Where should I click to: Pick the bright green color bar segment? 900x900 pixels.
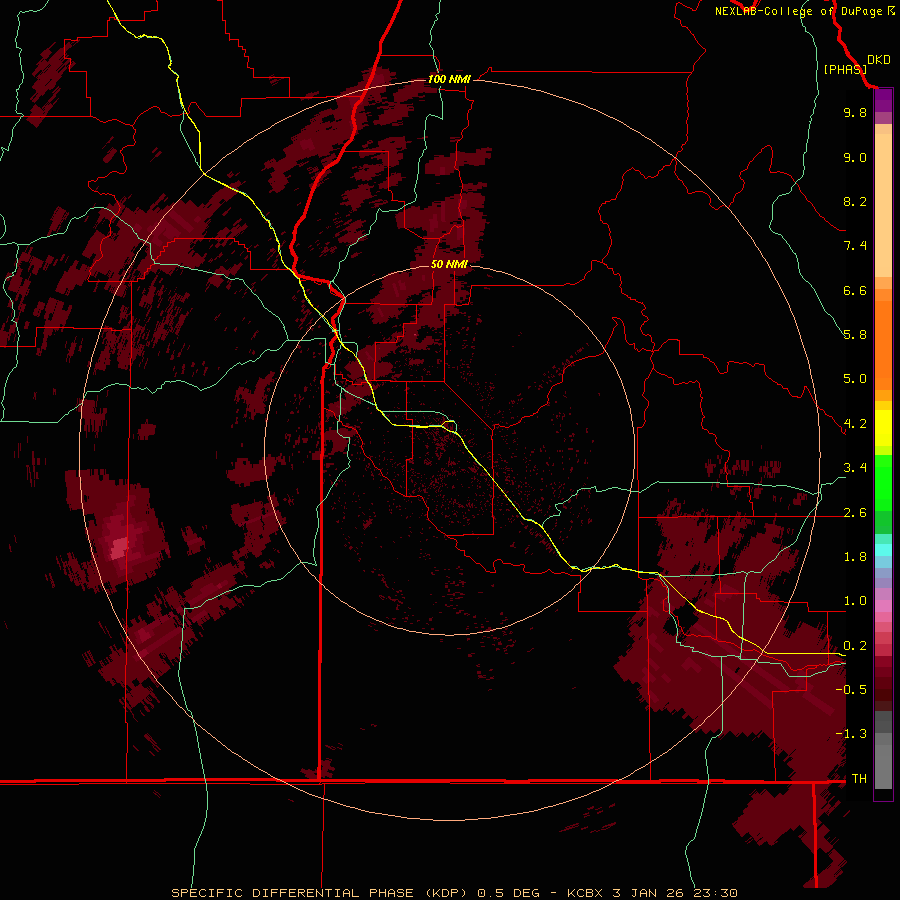[883, 483]
